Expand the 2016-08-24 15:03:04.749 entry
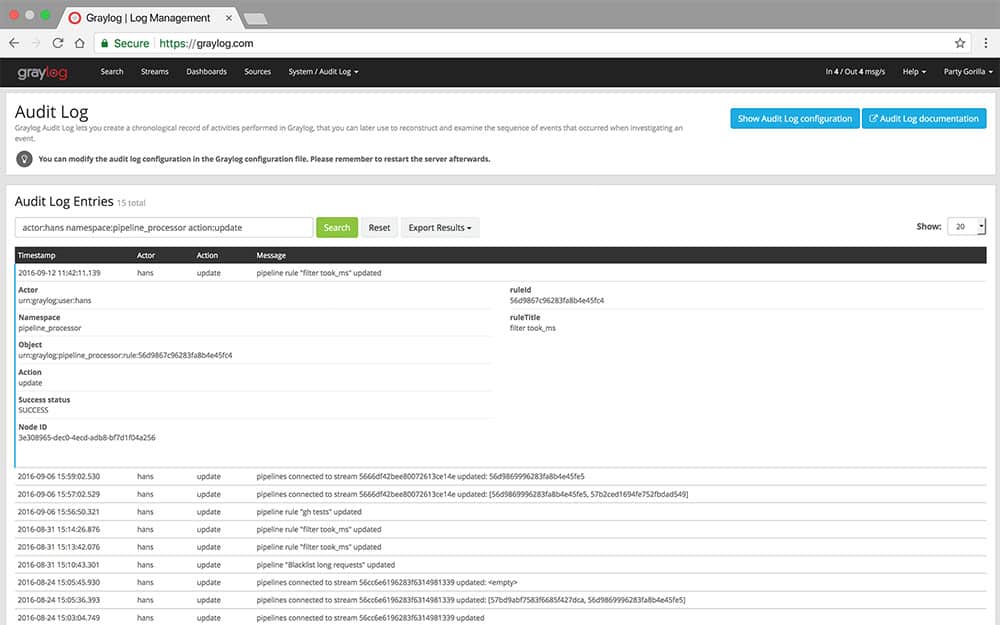1000x625 pixels. tap(501, 617)
